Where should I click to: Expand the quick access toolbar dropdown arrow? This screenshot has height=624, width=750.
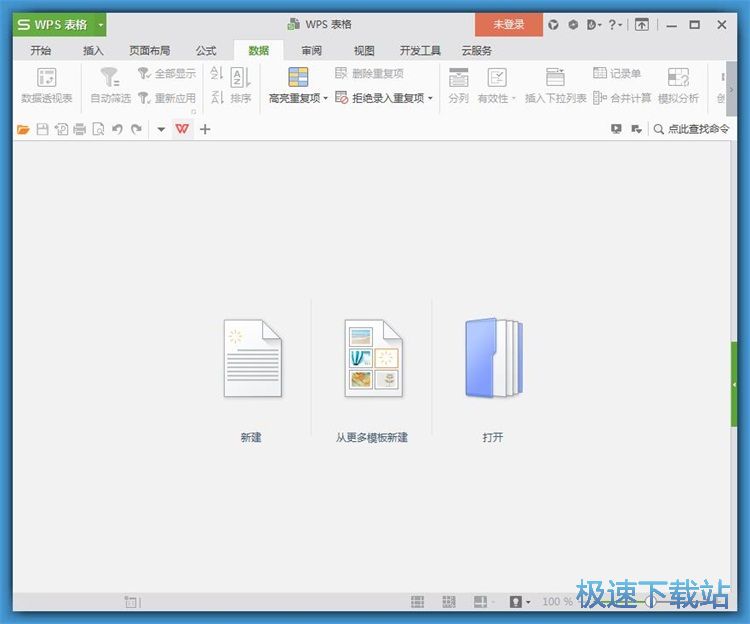pos(161,129)
